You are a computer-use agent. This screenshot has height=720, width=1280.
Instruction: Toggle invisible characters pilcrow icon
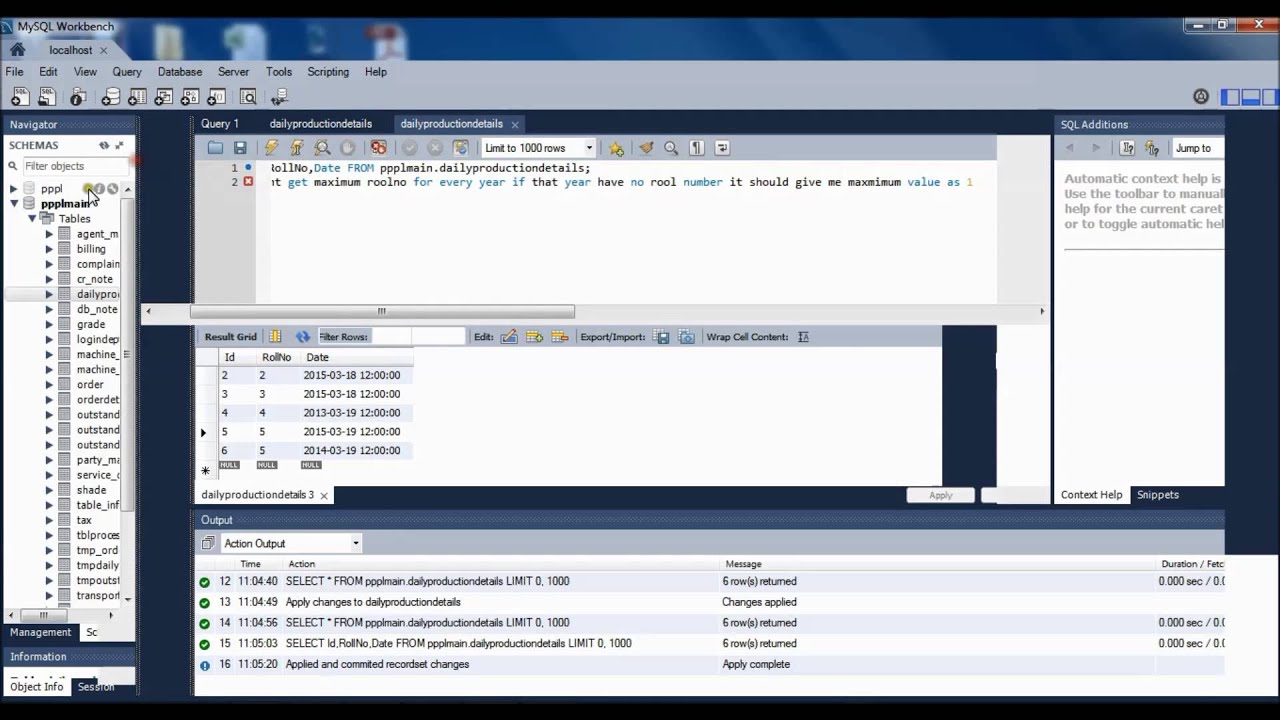click(696, 148)
